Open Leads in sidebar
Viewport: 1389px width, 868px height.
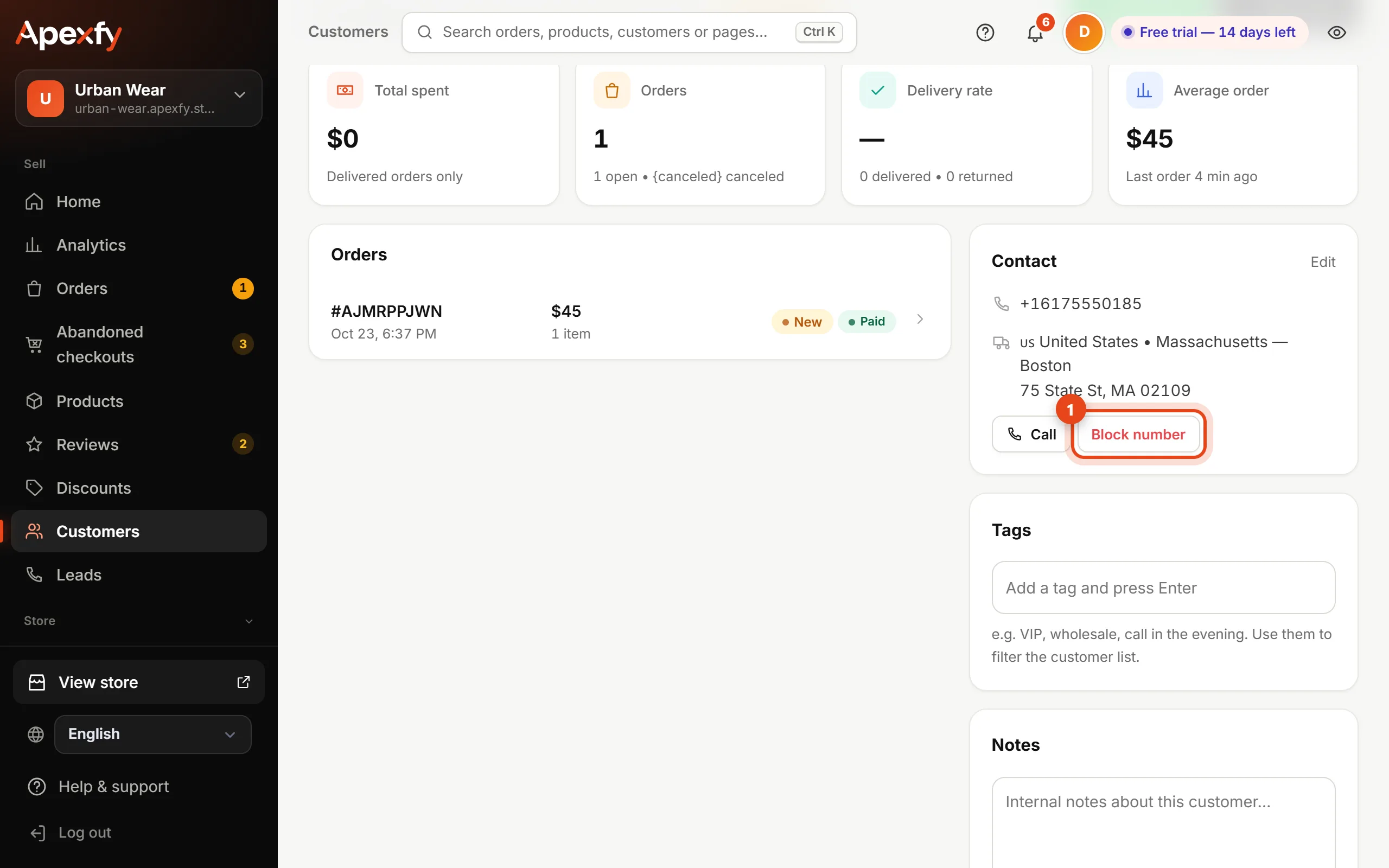(x=139, y=575)
